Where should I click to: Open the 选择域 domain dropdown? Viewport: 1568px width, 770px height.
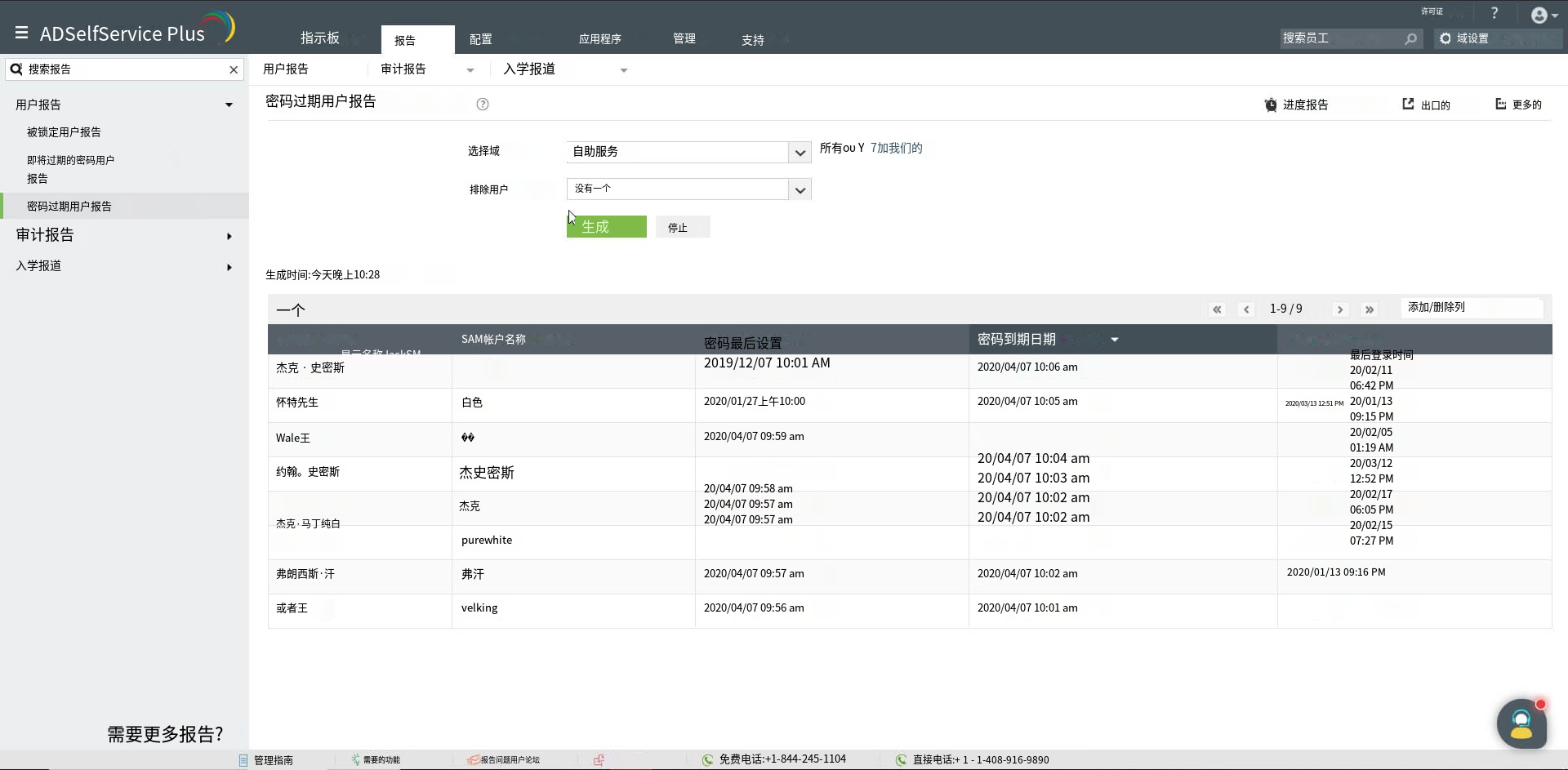tap(800, 152)
